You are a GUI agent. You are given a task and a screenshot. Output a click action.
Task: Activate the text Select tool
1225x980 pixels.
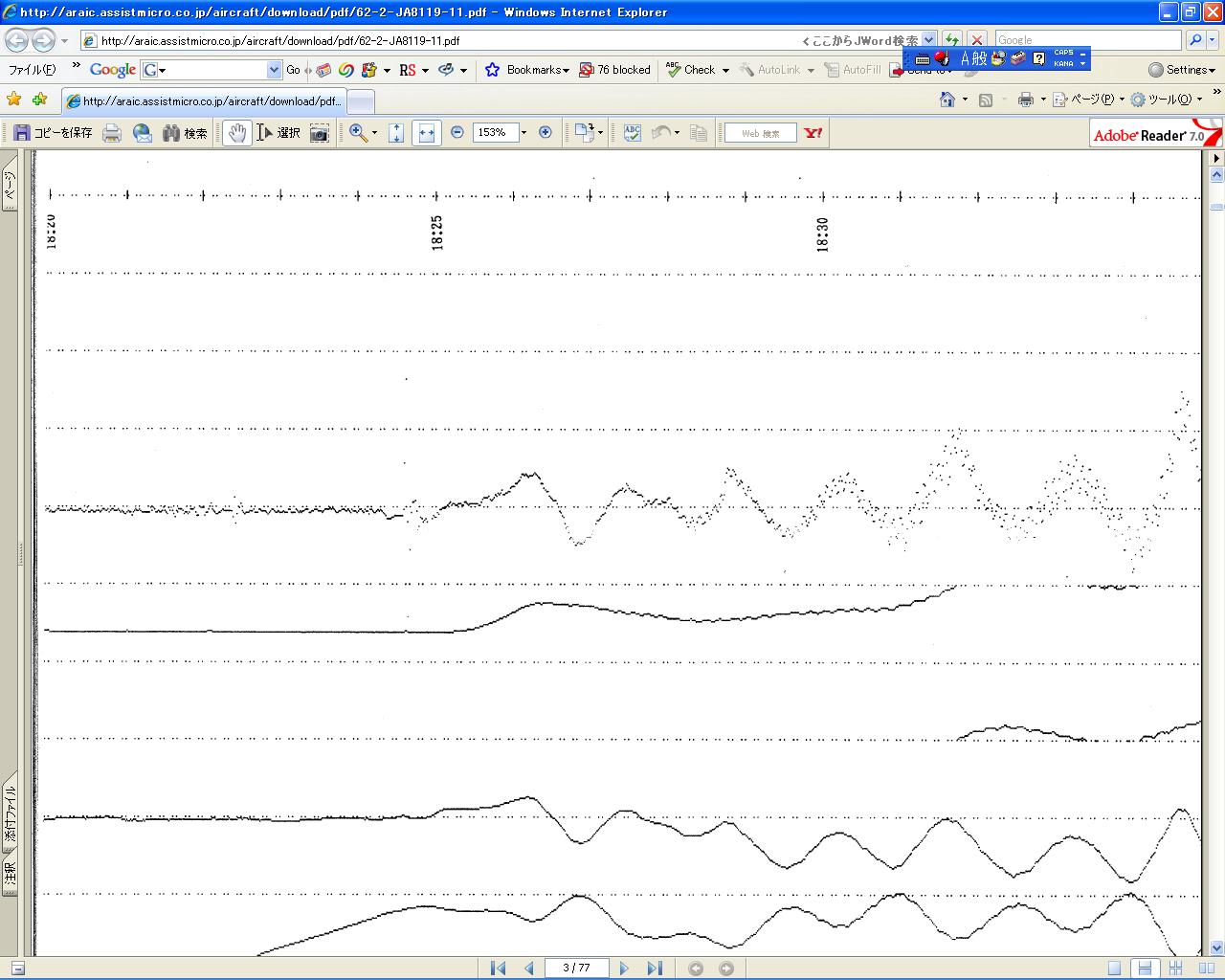pyautogui.click(x=278, y=133)
